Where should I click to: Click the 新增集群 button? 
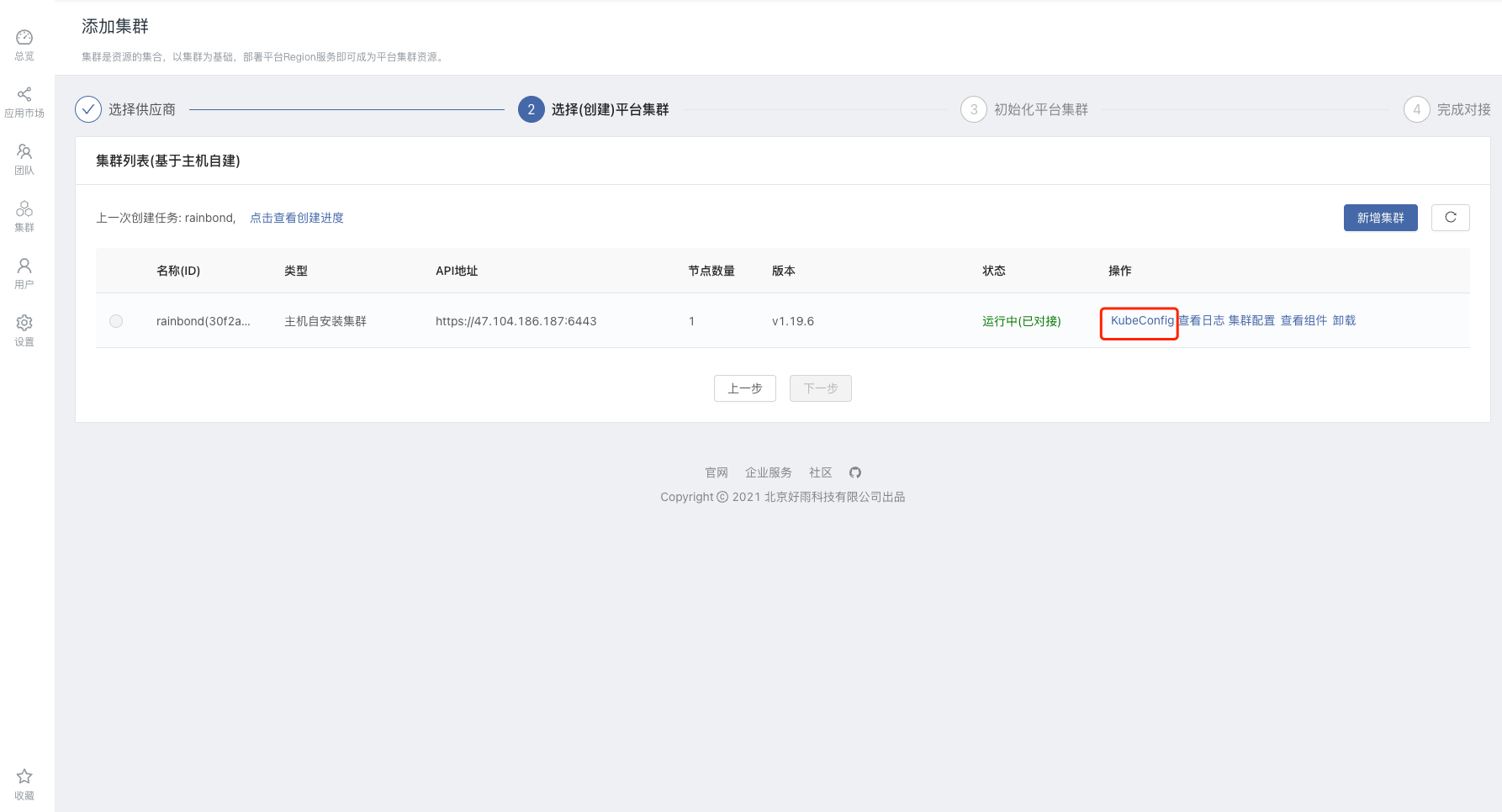[x=1381, y=218]
